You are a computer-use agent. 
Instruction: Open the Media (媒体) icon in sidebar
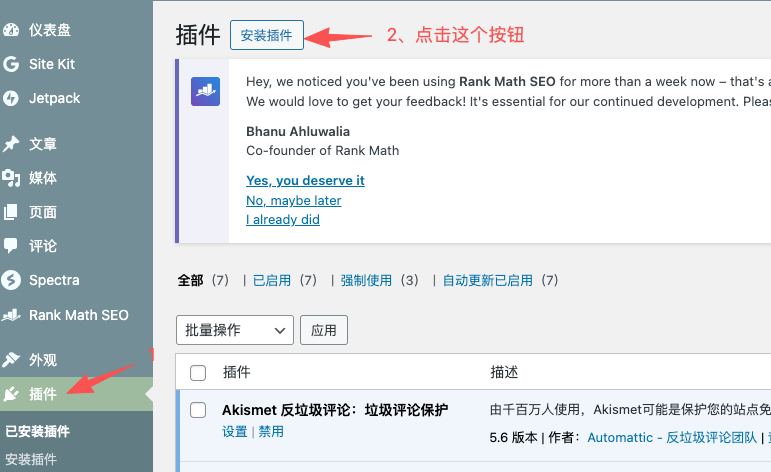pos(11,178)
